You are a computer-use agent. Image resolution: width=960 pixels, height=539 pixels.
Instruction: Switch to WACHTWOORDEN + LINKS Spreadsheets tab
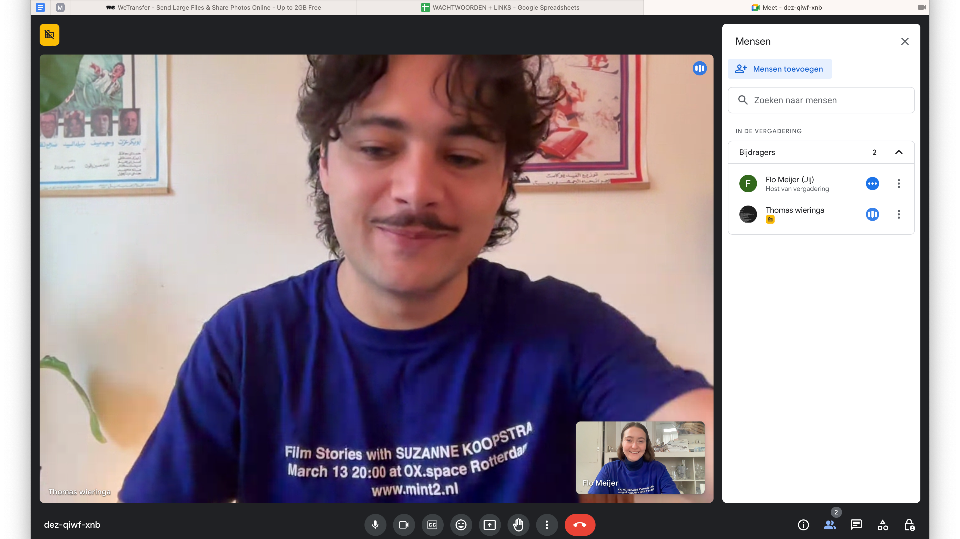click(500, 7)
